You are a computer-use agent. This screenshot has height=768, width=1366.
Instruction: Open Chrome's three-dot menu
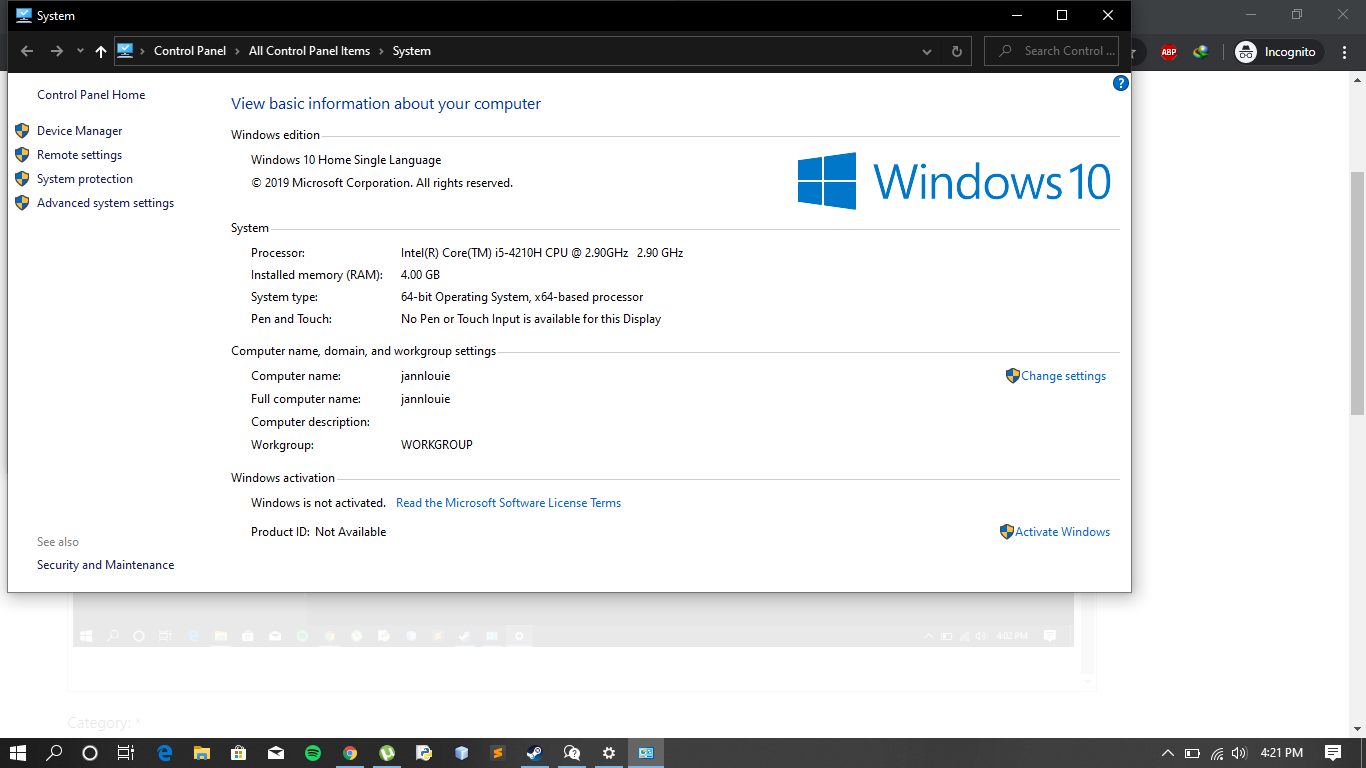[1346, 52]
